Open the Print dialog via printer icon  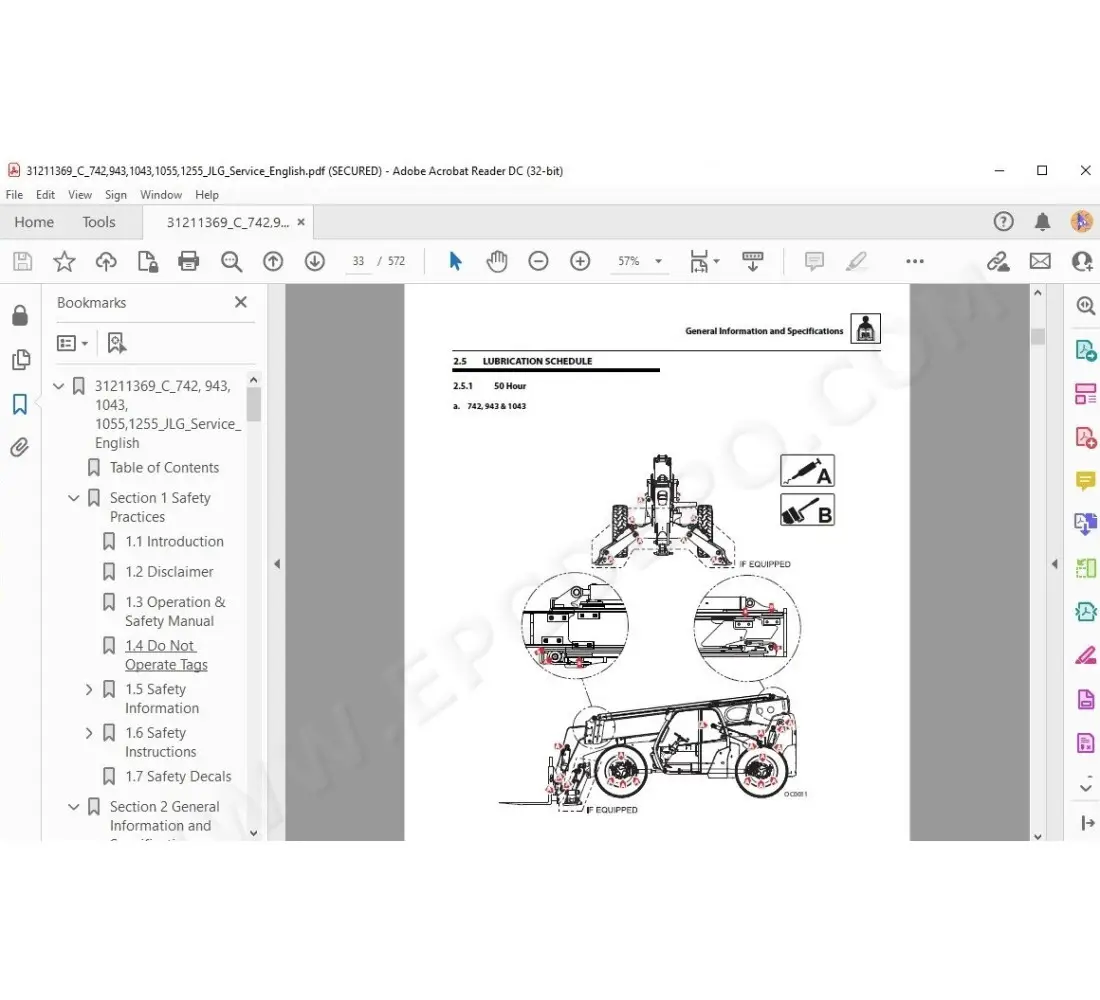[x=189, y=261]
